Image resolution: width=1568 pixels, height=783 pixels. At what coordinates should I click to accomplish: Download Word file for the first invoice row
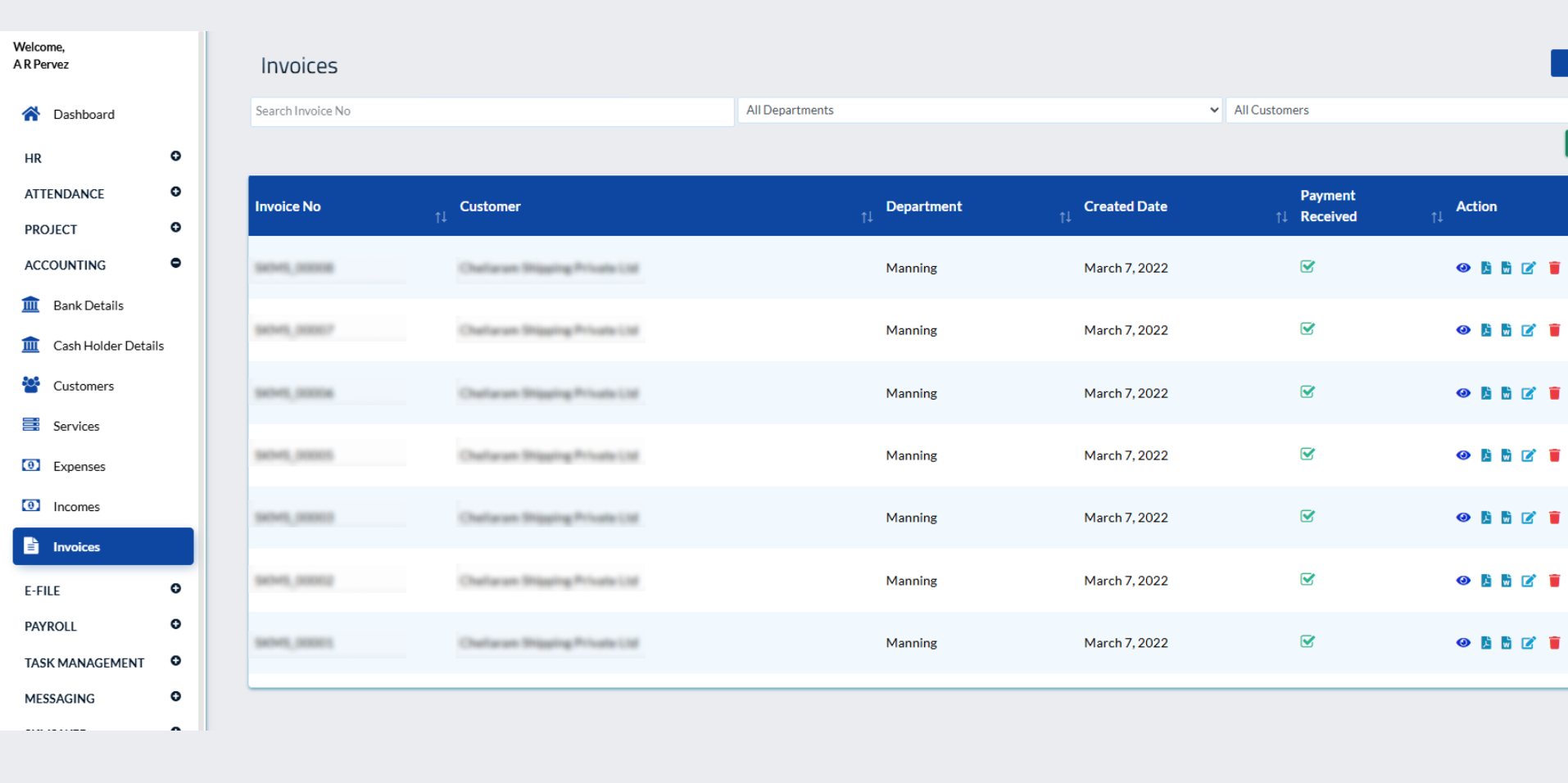tap(1507, 268)
